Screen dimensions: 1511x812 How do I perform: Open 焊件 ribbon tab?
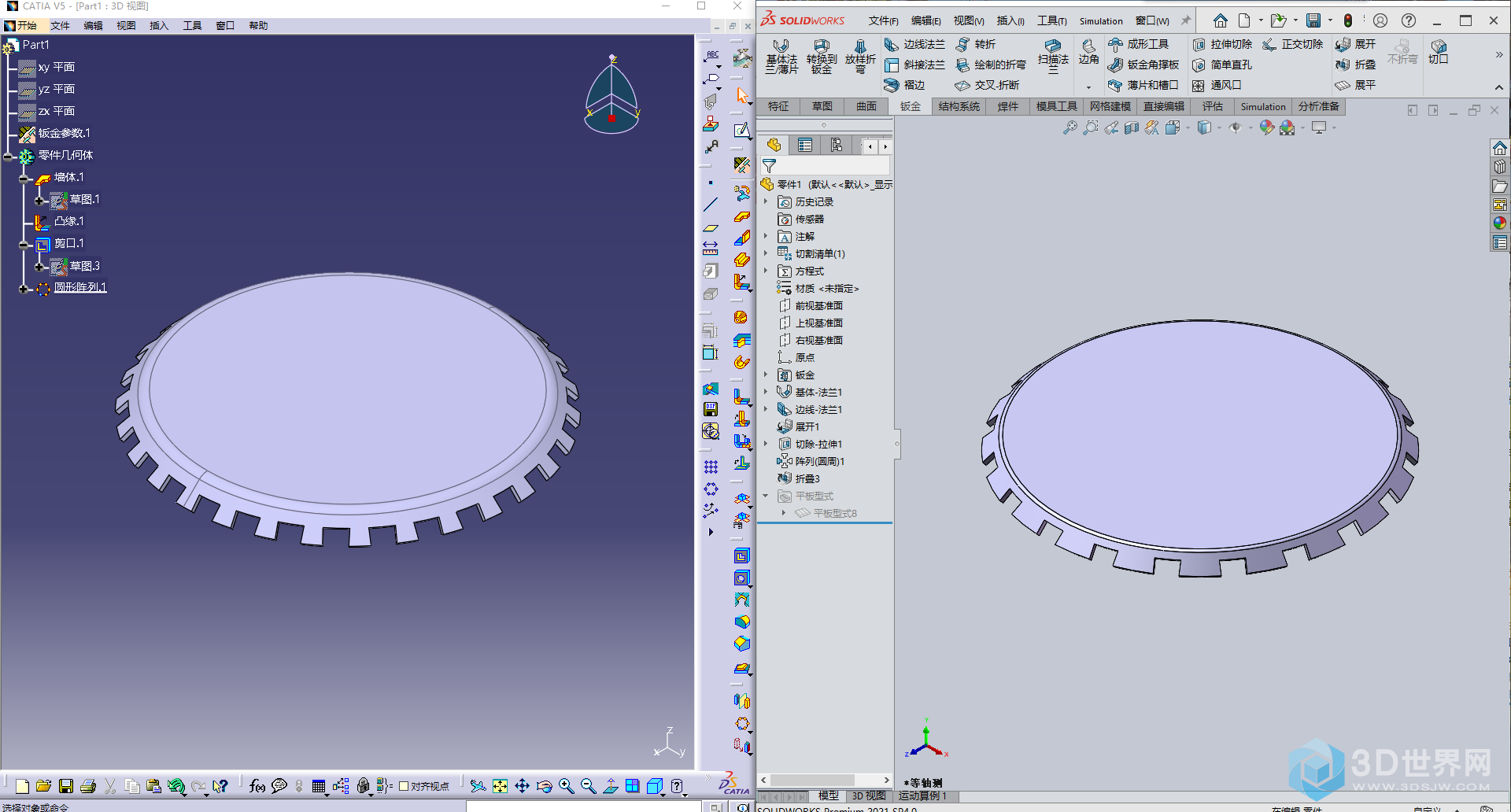(1008, 107)
